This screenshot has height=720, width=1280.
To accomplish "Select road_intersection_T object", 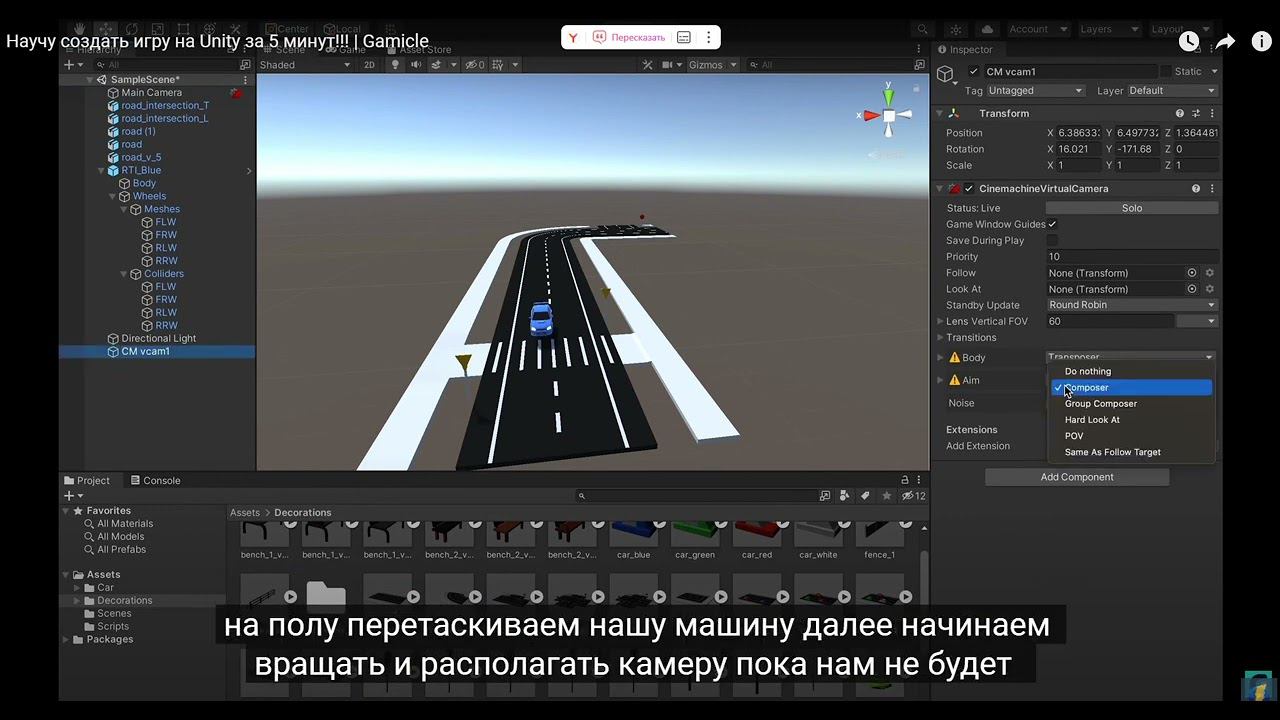I will (165, 105).
